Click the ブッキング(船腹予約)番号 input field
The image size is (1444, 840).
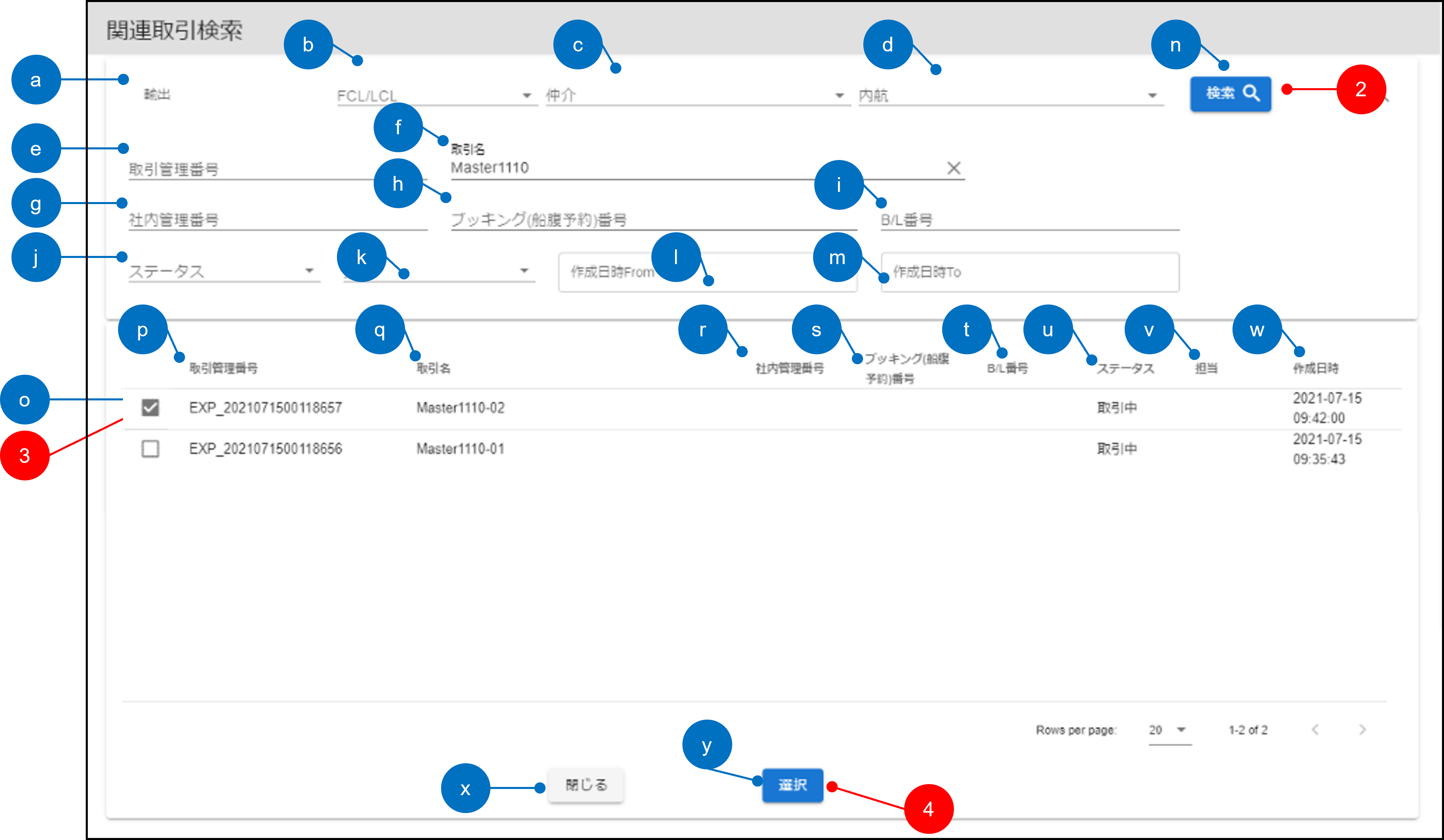tap(653, 220)
